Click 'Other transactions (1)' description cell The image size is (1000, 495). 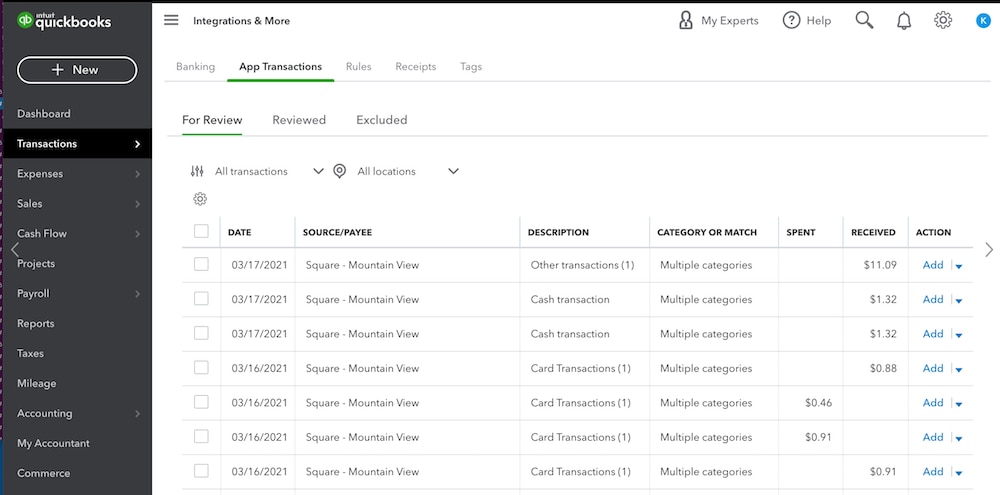pos(582,265)
